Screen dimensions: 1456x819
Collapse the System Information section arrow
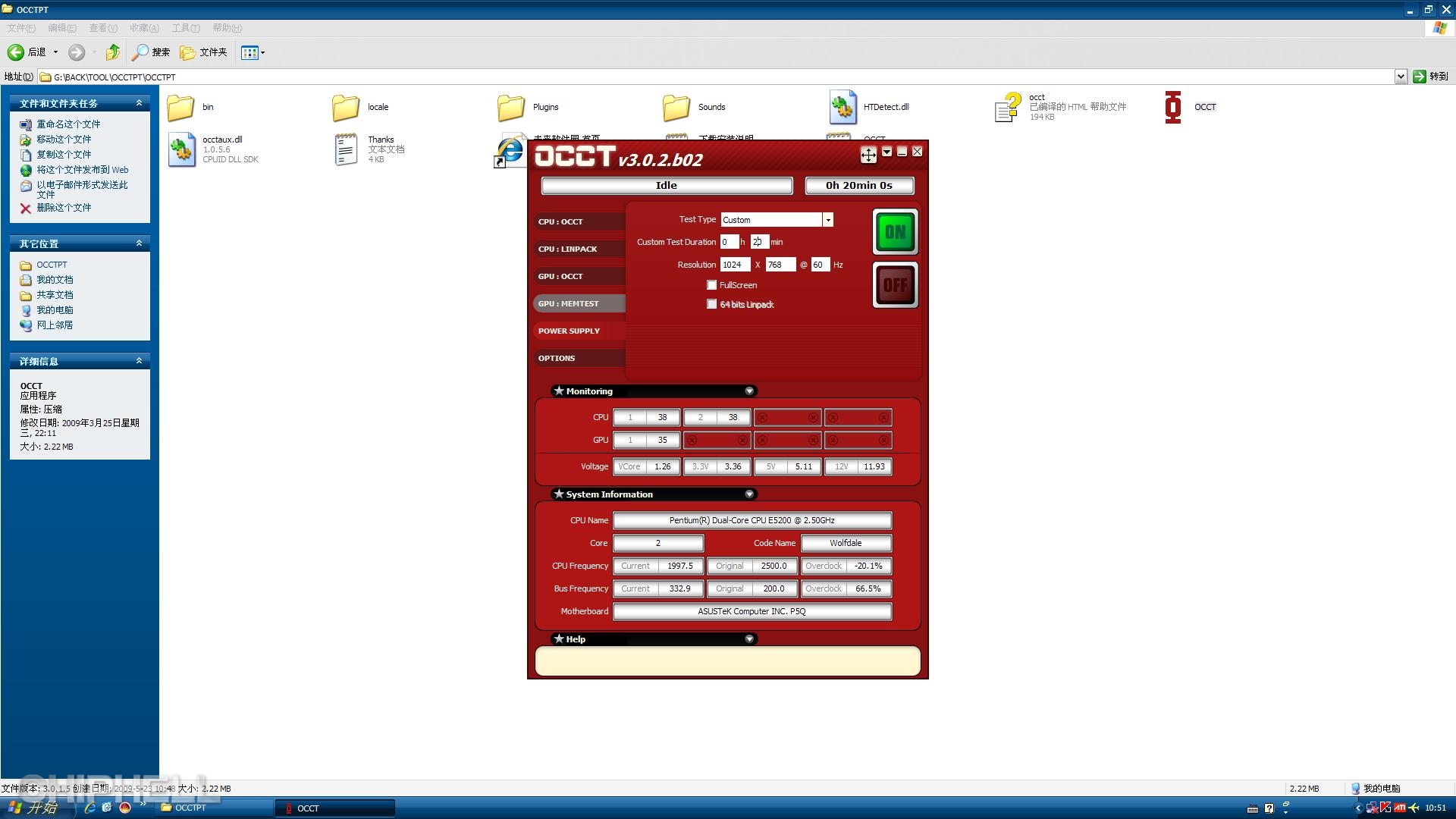(x=749, y=494)
